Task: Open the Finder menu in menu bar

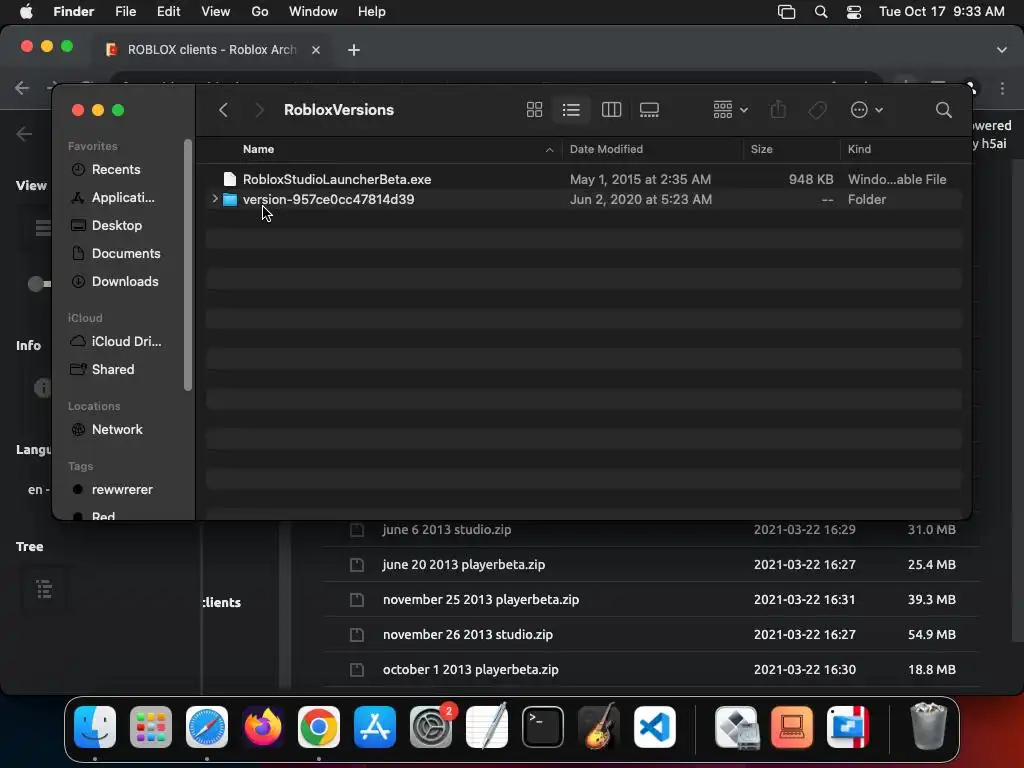Action: click(x=73, y=12)
